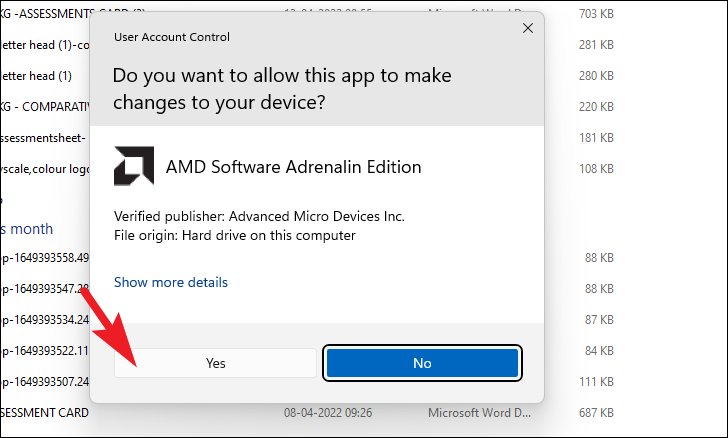728x438 pixels.
Task: Select the assessmentsheet- file in Explorer
Action: (x=43, y=138)
